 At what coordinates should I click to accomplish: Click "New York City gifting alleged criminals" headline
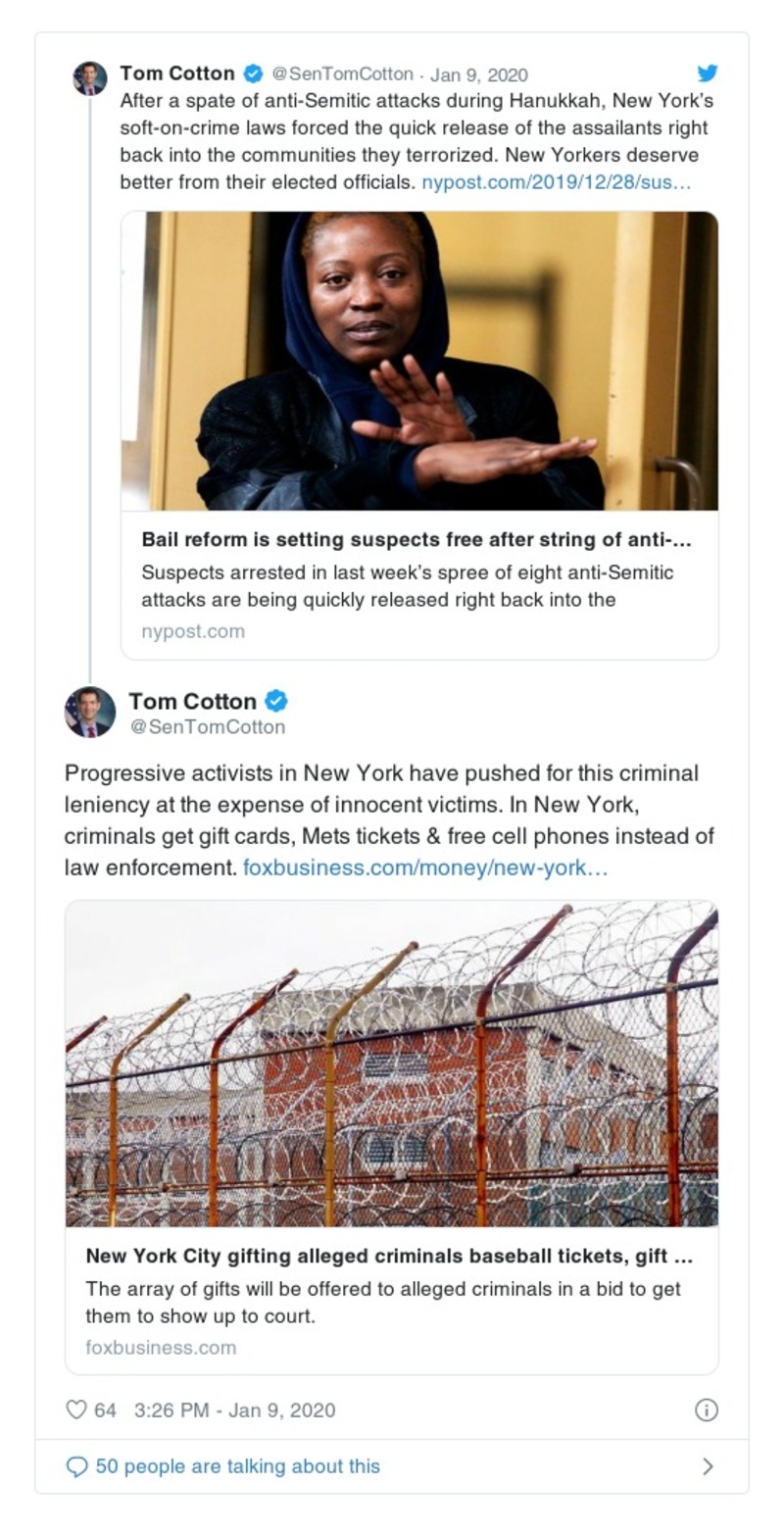point(389,1256)
